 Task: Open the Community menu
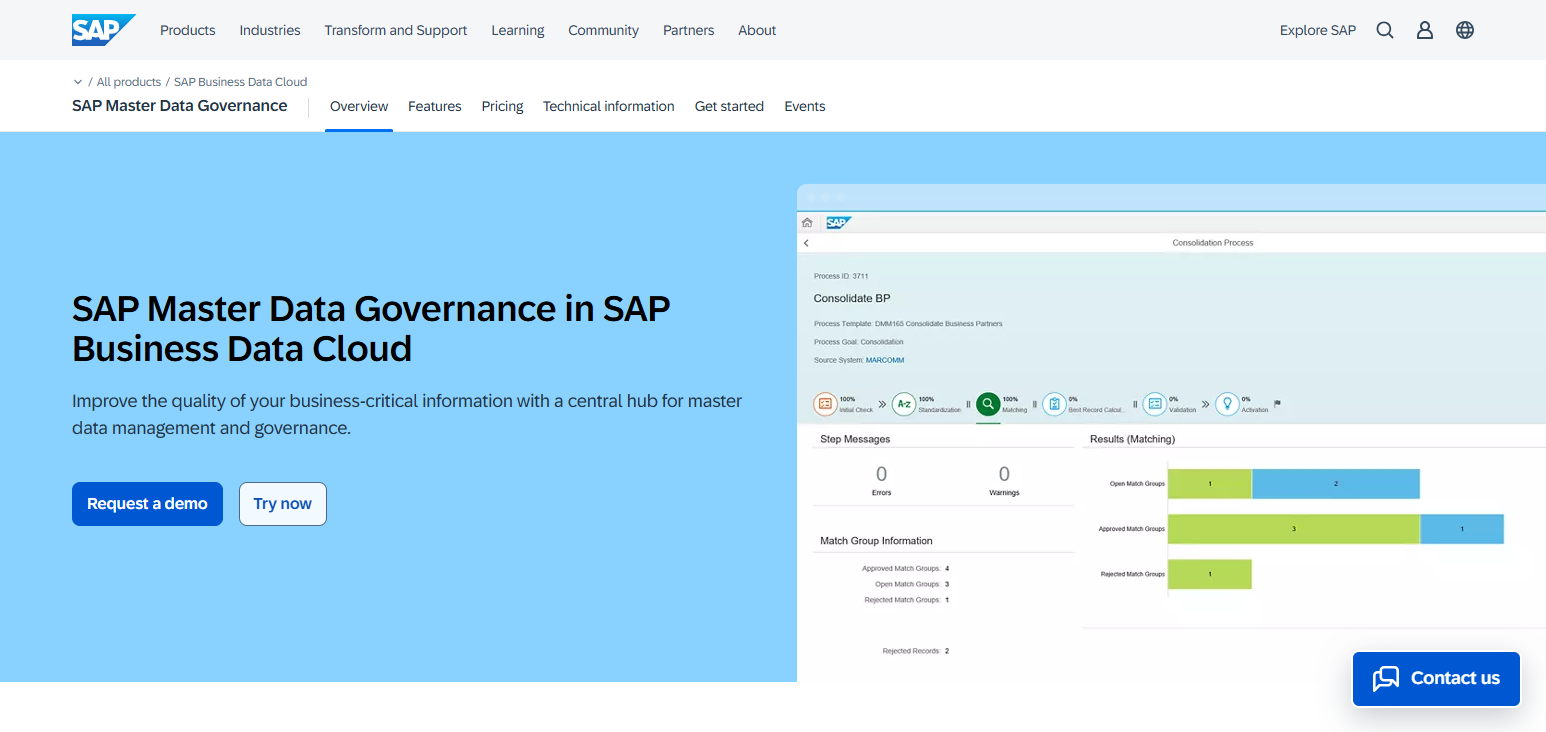[604, 30]
